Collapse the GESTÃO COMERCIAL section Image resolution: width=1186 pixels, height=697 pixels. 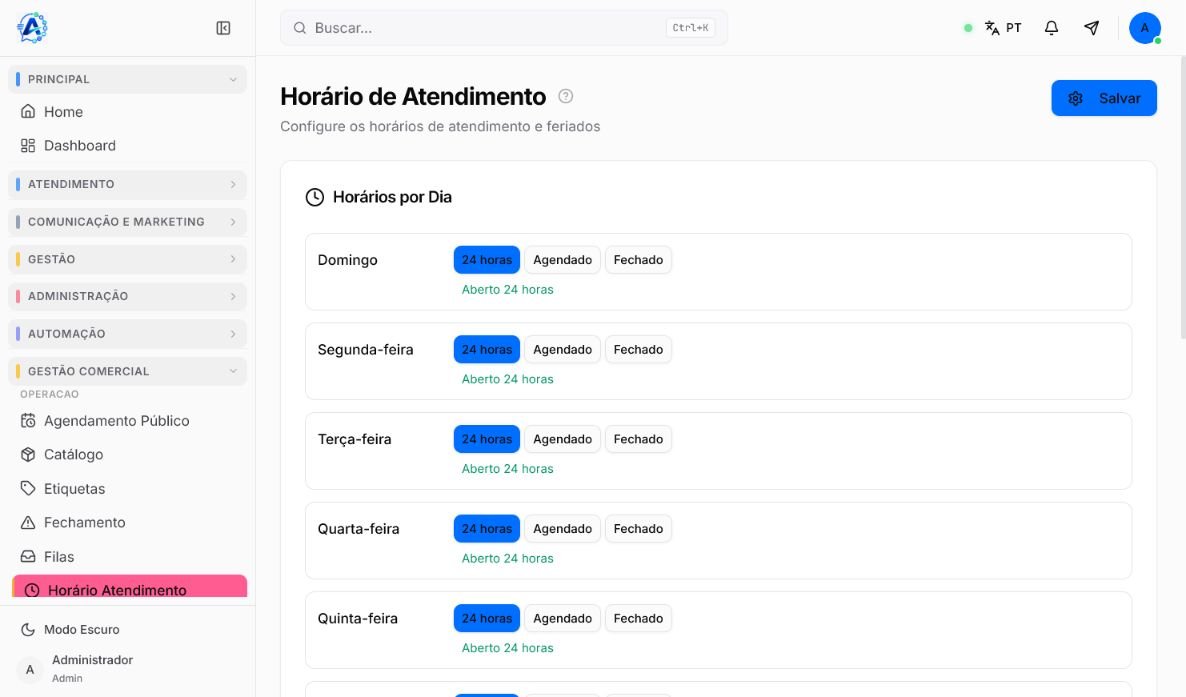coord(127,372)
